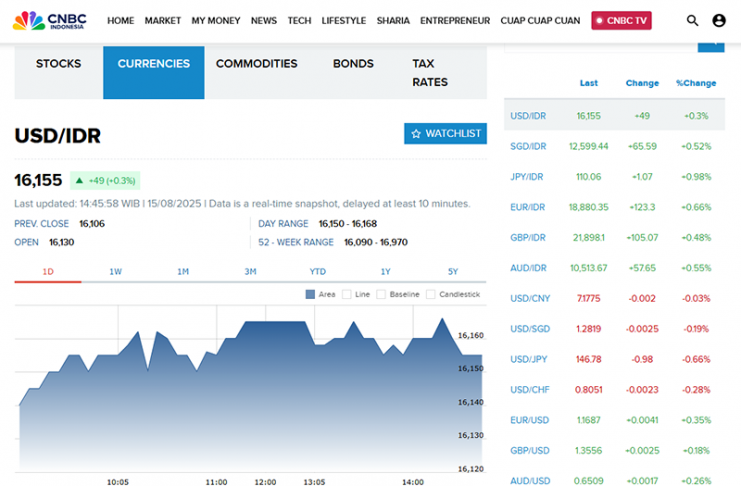Add USD/IDR to Watchlist
Image resolution: width=741 pixels, height=486 pixels.
coord(445,133)
